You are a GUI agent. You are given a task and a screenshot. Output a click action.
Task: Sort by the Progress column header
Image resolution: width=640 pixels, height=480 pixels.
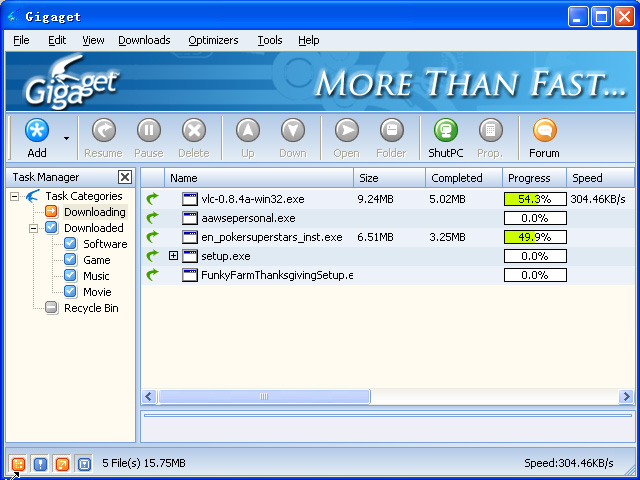tap(535, 178)
